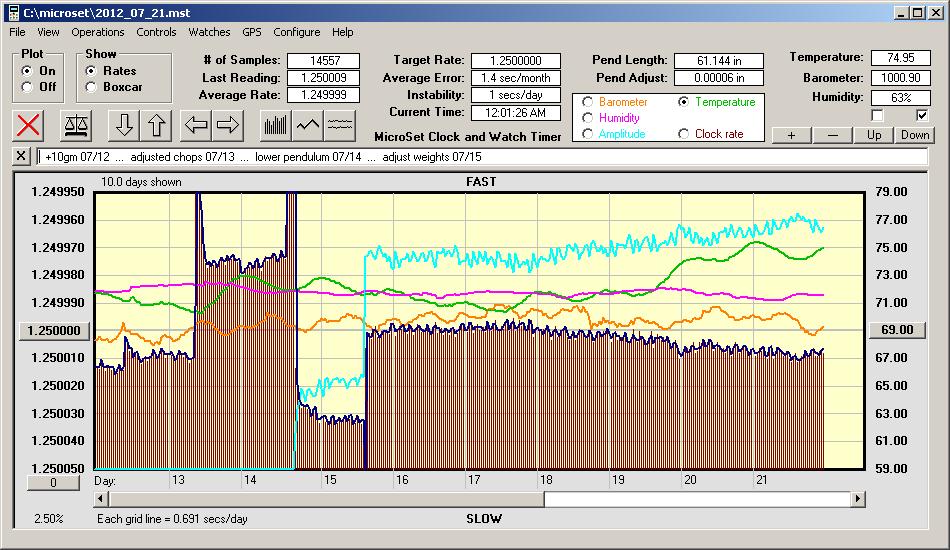The height and width of the screenshot is (550, 950).
Task: Close the notes bar with small X
Action: pos(21,156)
